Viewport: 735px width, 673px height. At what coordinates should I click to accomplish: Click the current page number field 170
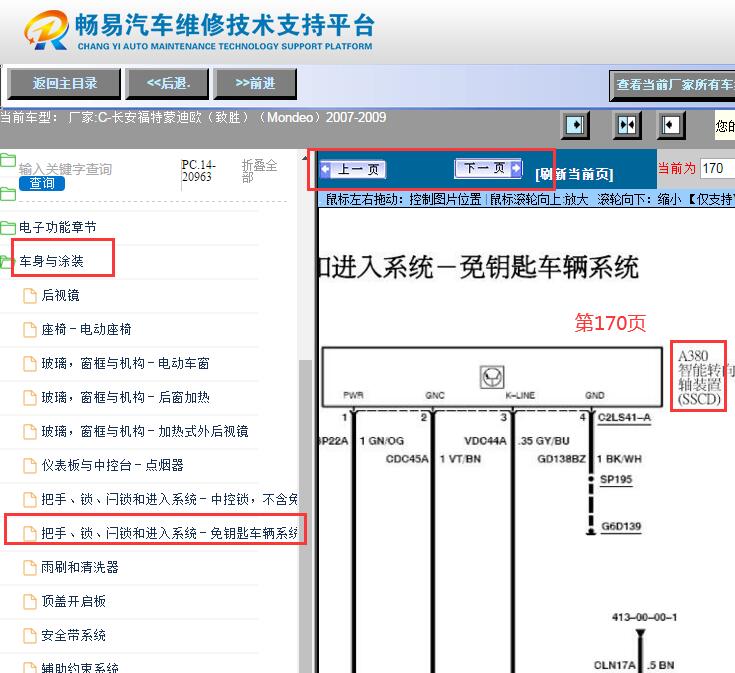[x=717, y=168]
